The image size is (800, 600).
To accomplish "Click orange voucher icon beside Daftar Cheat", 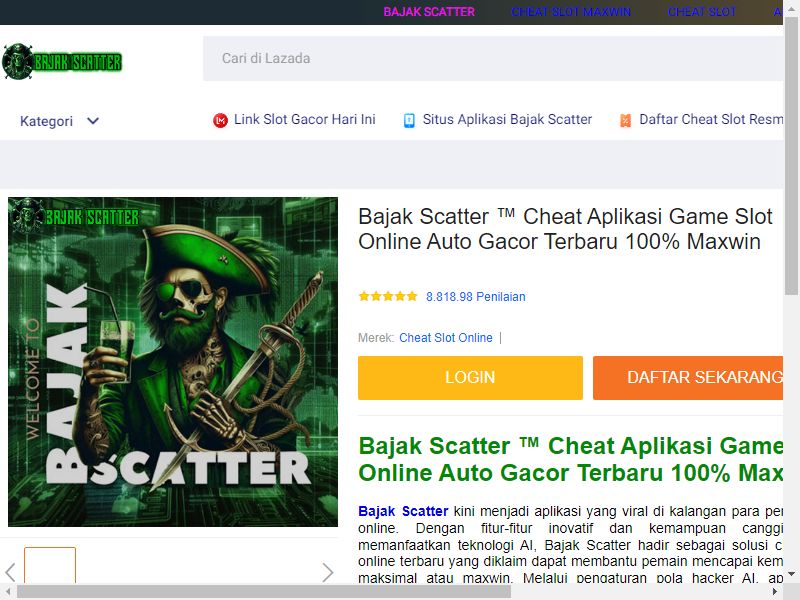I will (626, 120).
